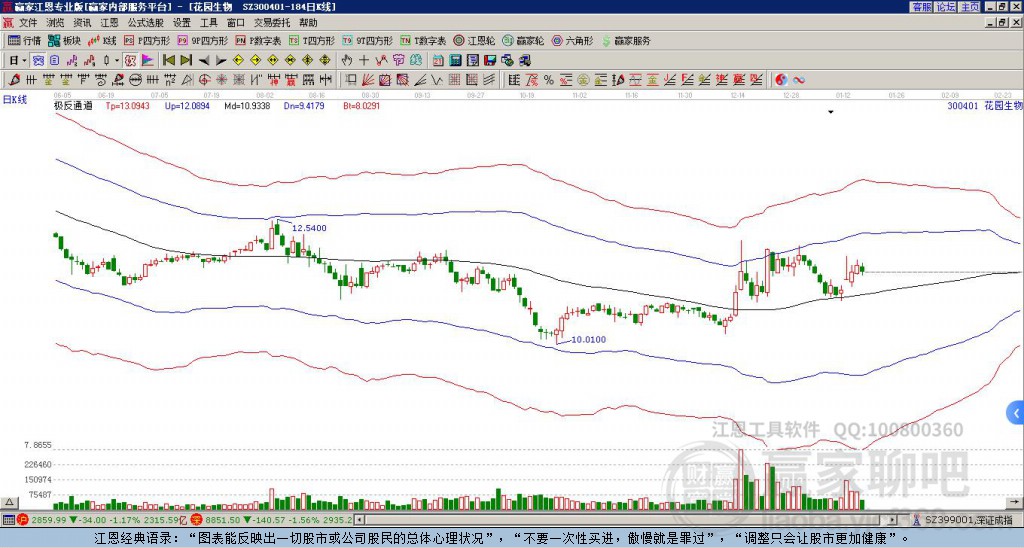Select the hand pan tool
1024x548 pixels.
click(347, 61)
